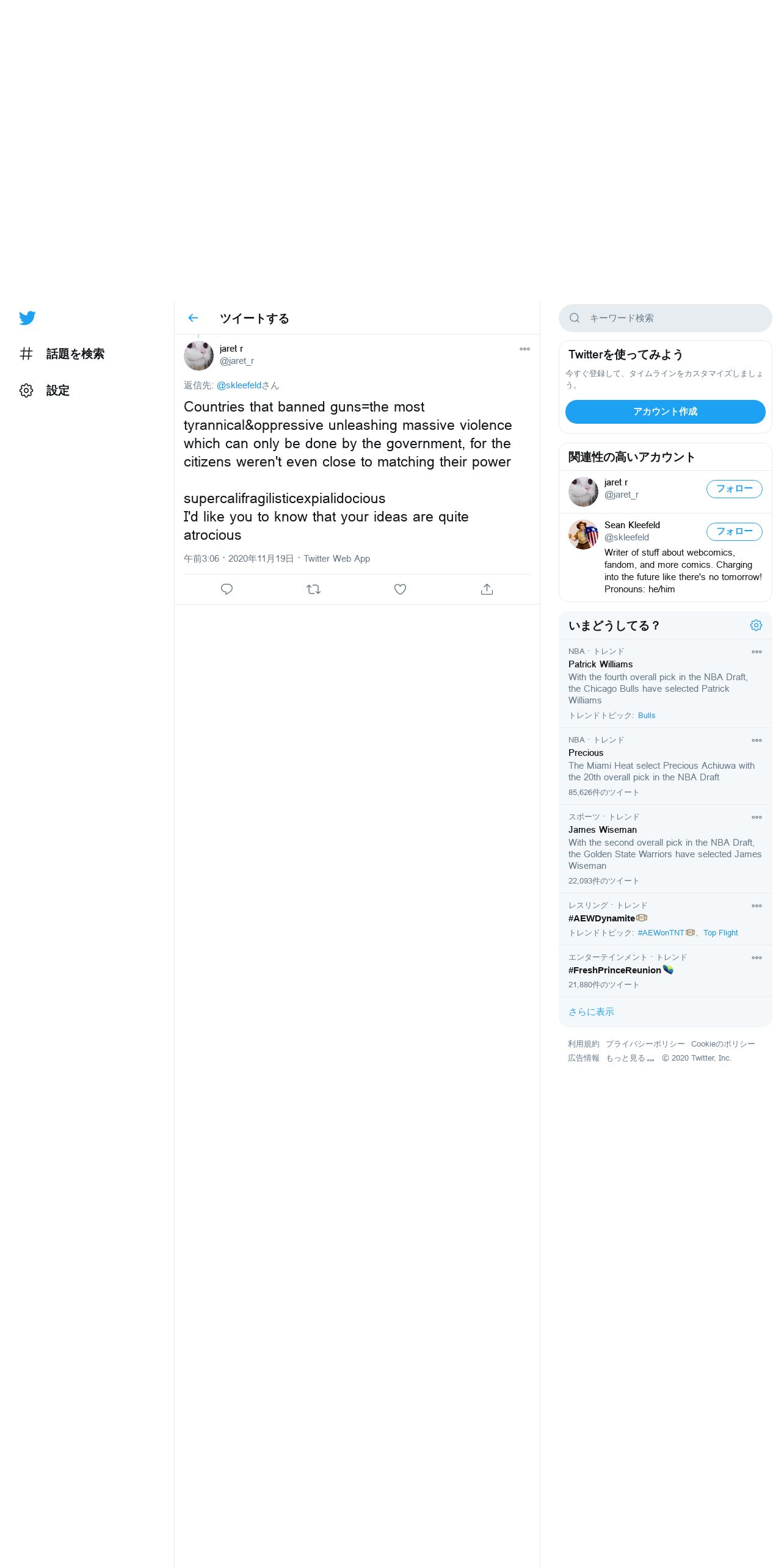Open 話題を検索 in the sidebar
This screenshot has width=784, height=1568.
point(62,354)
